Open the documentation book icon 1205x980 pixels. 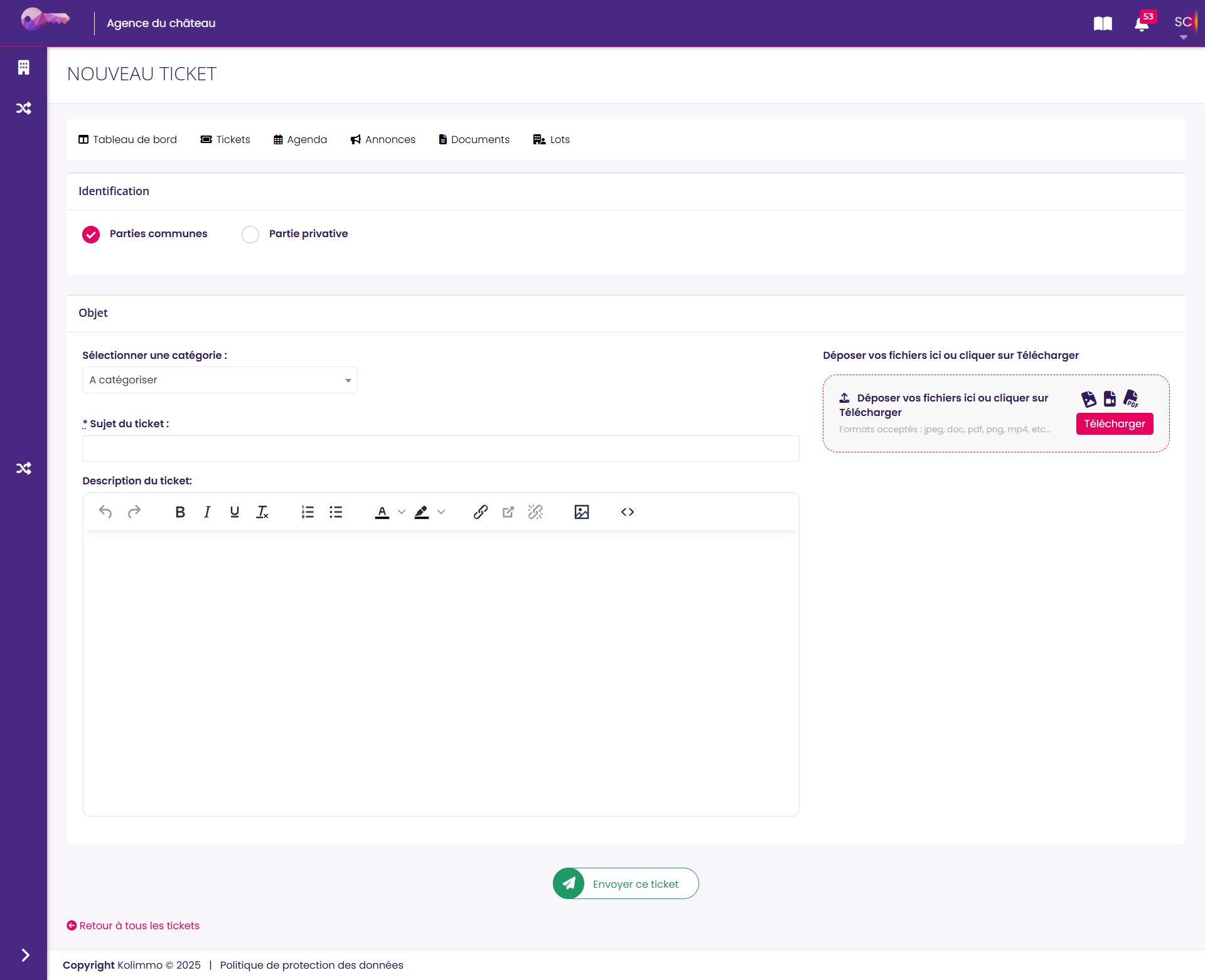(1103, 24)
